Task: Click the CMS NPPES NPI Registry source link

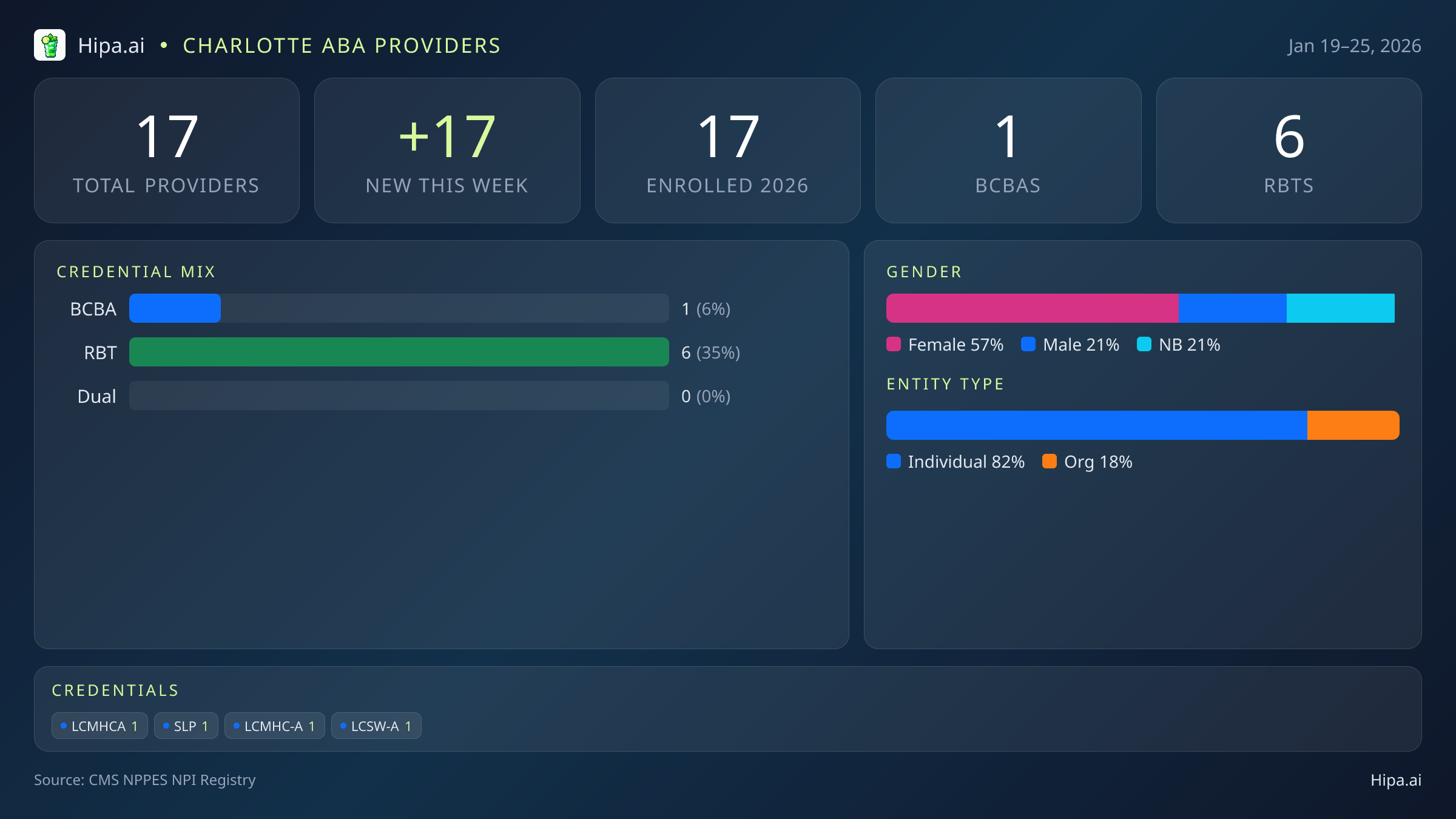Action: point(146,780)
